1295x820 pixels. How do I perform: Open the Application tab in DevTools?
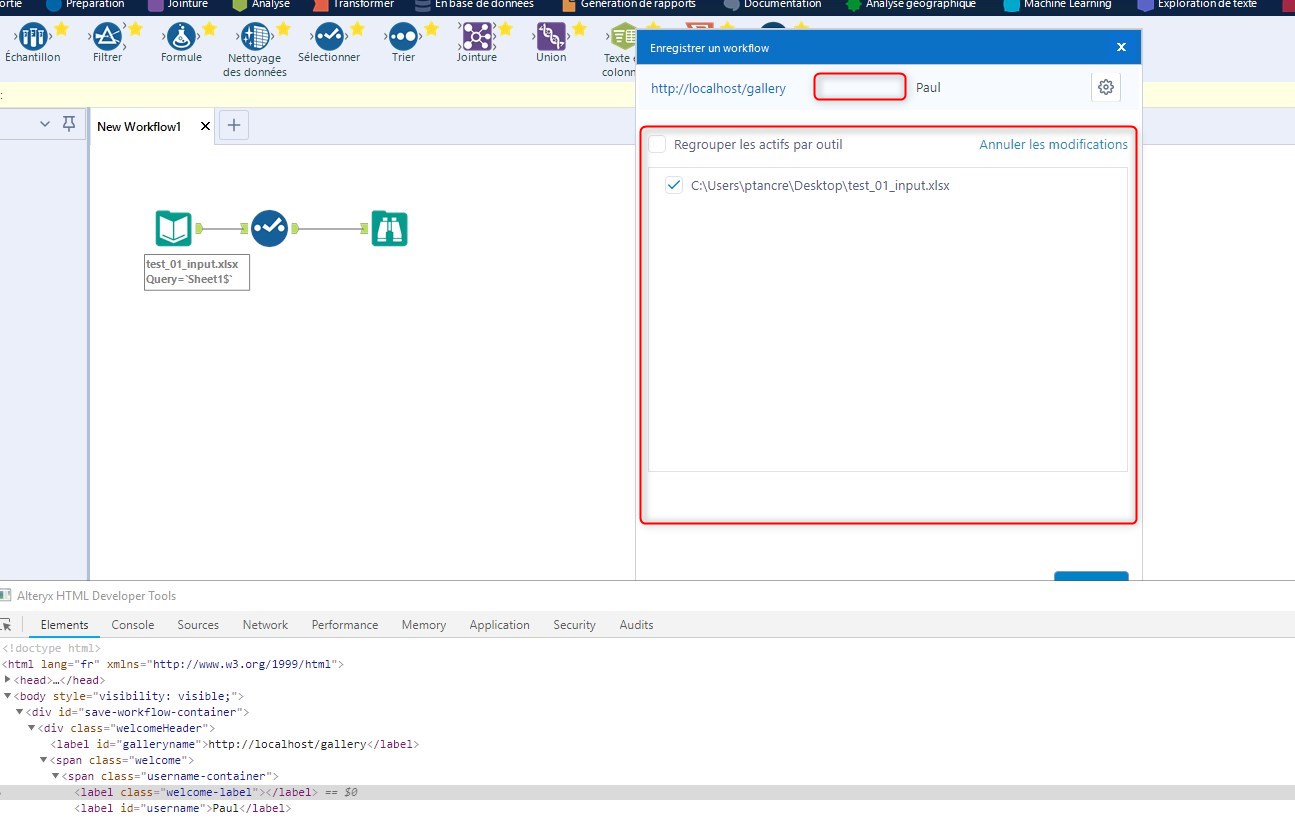499,625
